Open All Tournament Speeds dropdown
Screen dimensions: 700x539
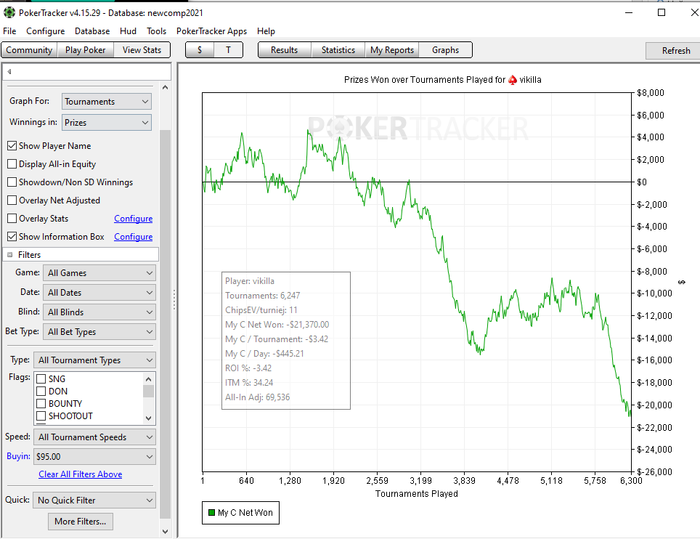pos(95,437)
